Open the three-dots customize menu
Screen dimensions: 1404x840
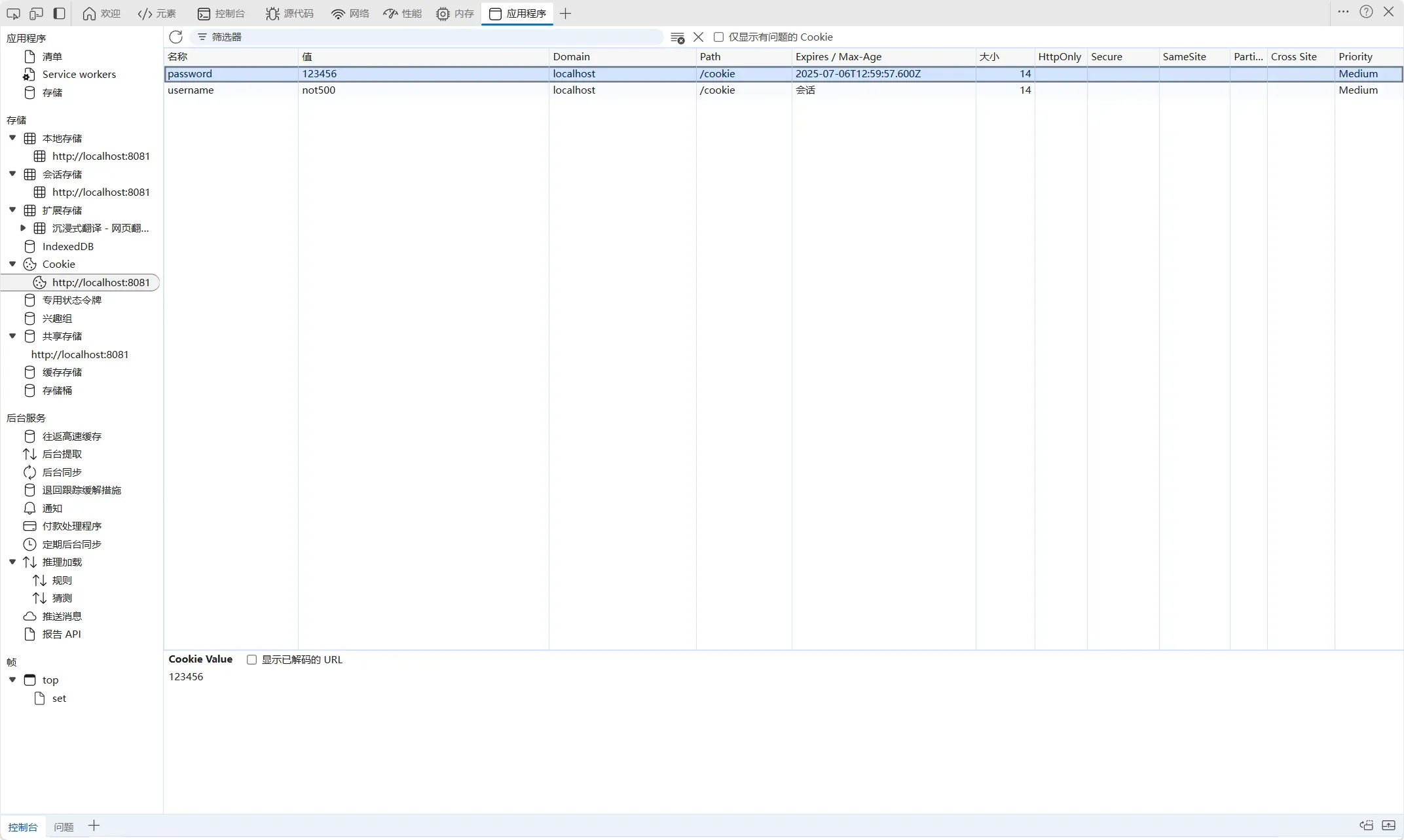point(1343,12)
